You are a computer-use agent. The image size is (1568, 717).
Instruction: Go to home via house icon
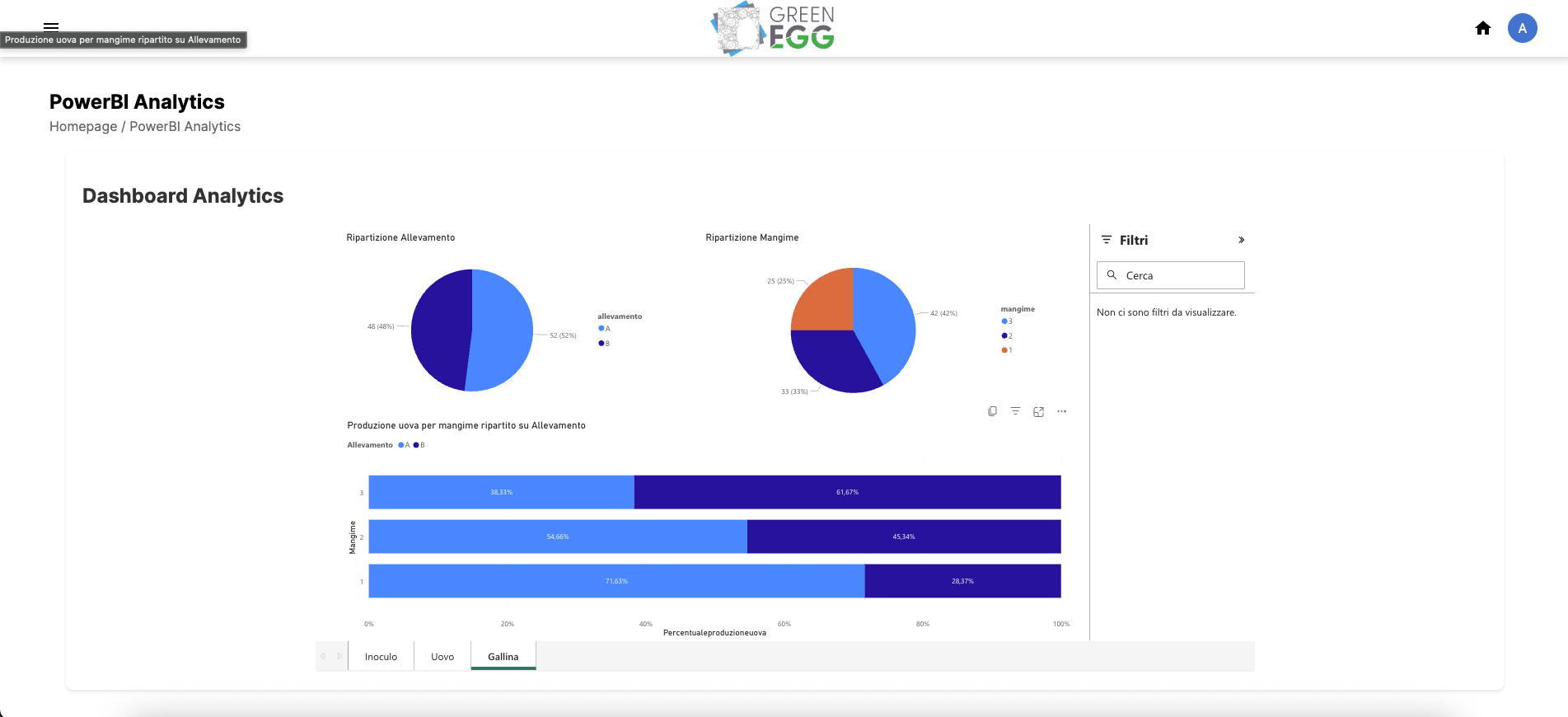[1482, 28]
